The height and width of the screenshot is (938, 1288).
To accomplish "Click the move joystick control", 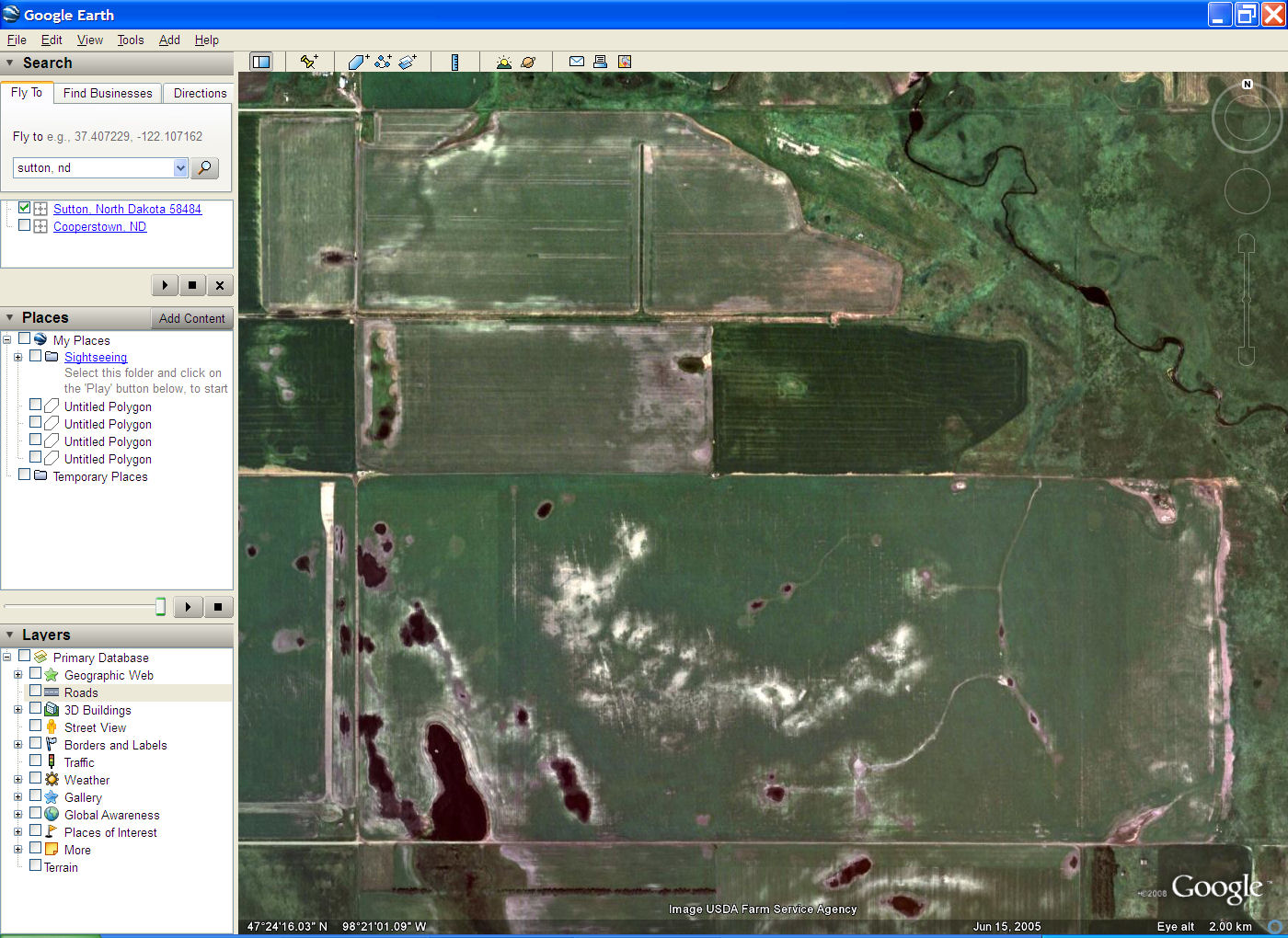I will pos(1248,191).
